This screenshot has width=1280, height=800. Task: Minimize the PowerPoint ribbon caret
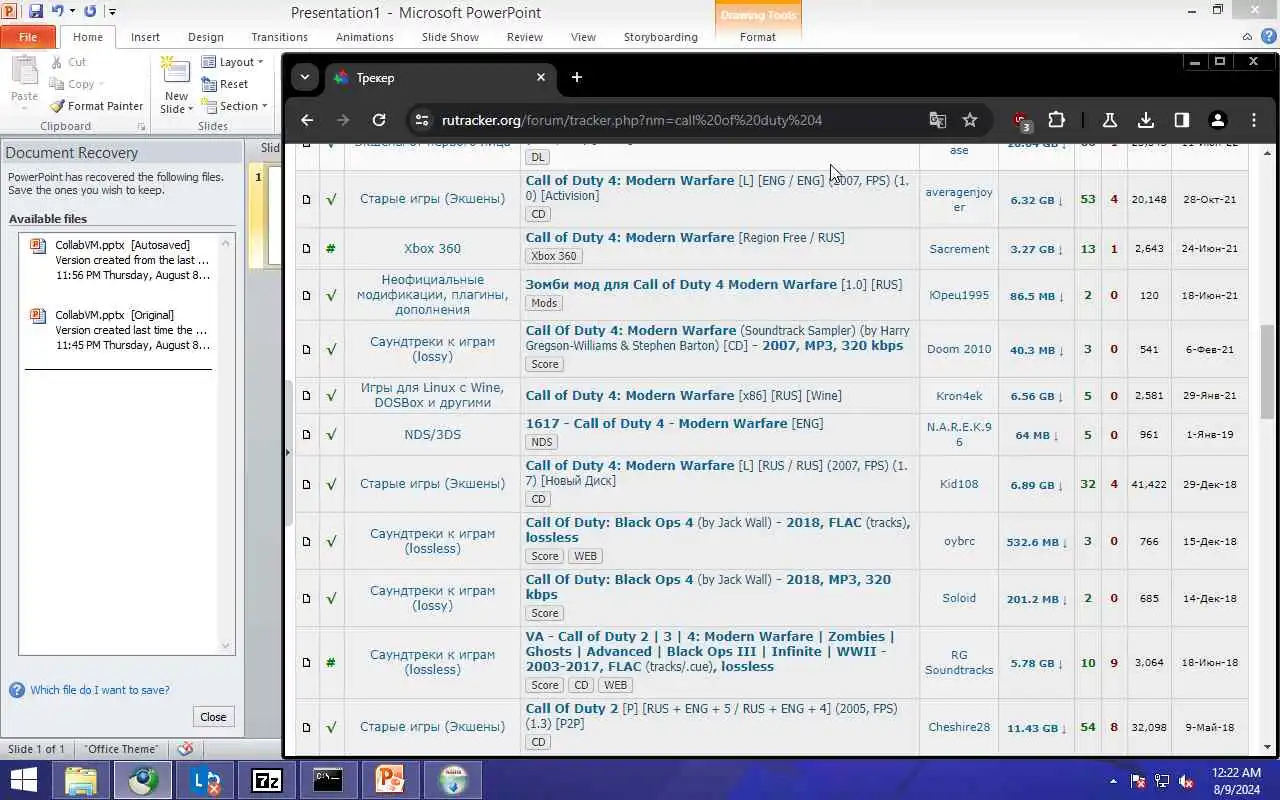click(1247, 36)
